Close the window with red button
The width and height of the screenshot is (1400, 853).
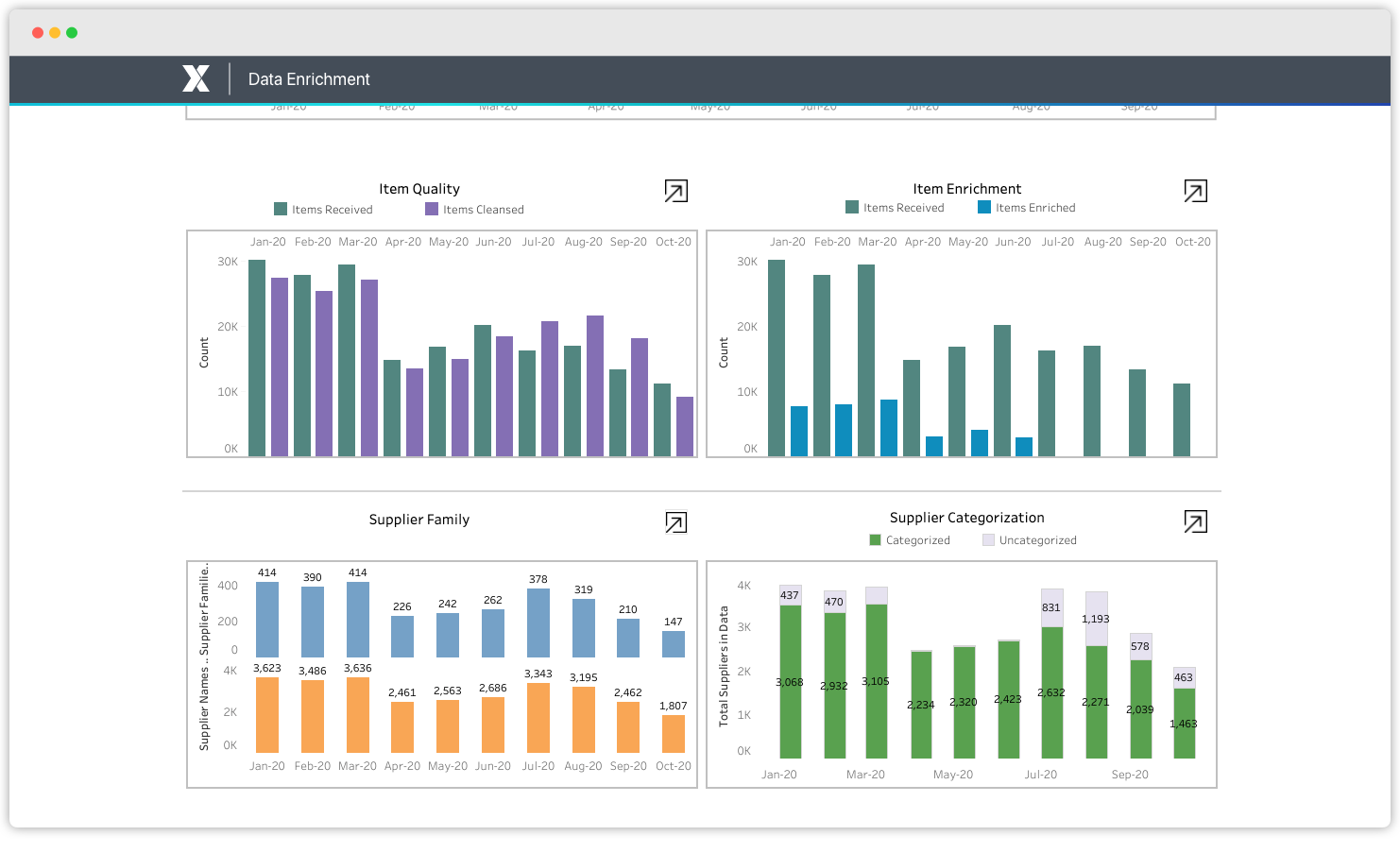[x=38, y=32]
